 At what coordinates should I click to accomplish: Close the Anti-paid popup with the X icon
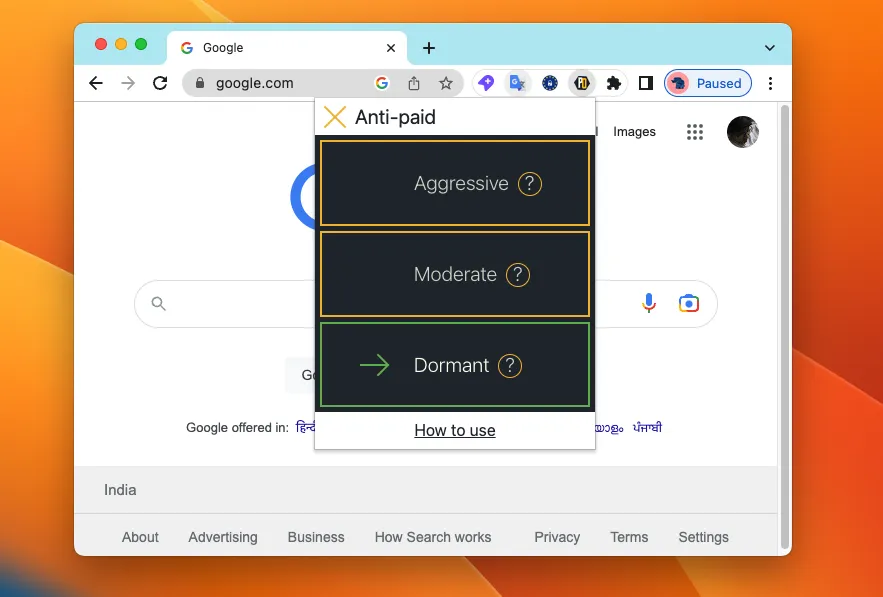coord(335,117)
